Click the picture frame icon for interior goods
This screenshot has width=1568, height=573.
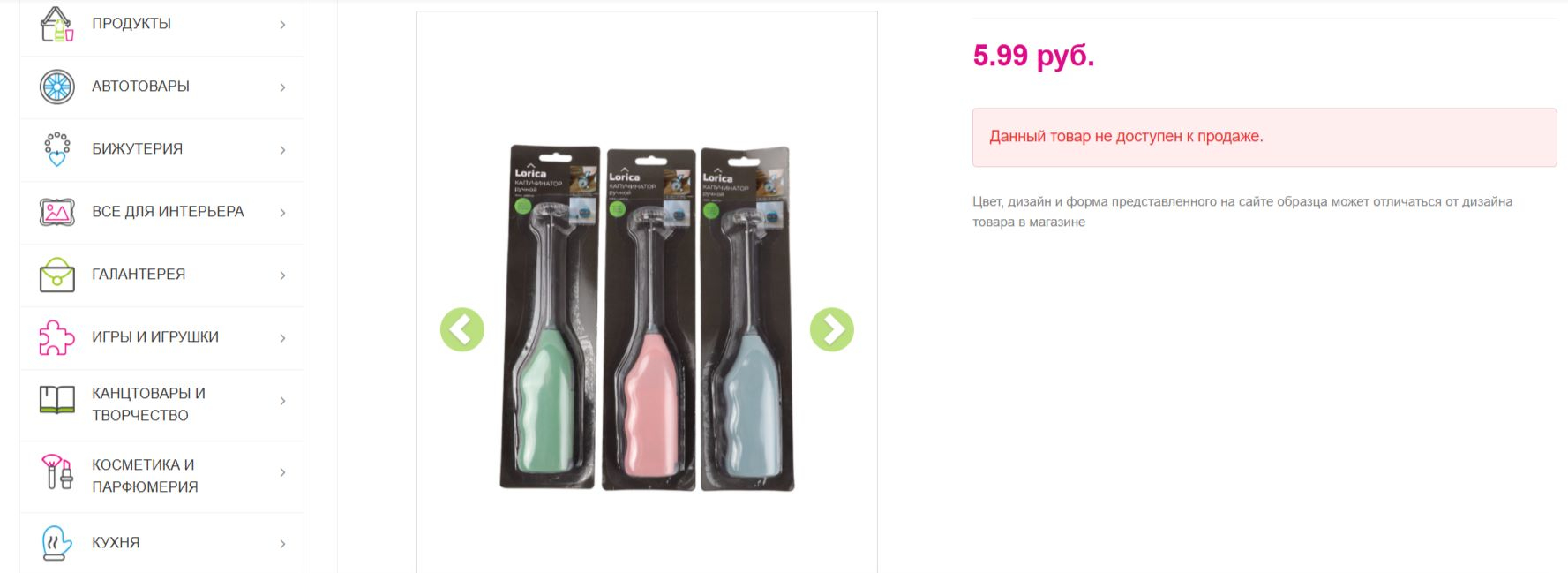pos(56,212)
